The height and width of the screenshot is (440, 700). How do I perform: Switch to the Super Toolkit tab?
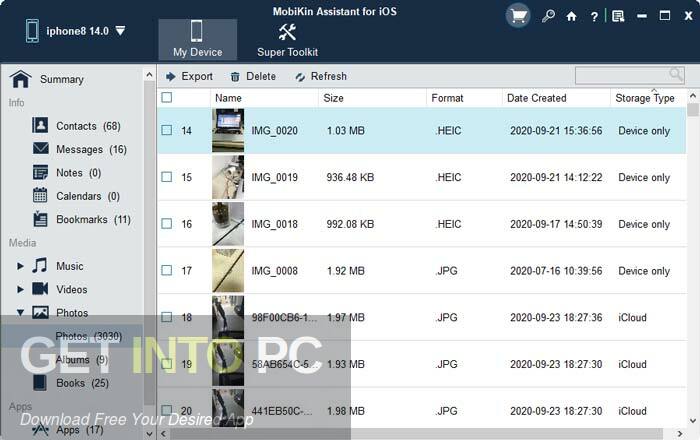coord(288,39)
